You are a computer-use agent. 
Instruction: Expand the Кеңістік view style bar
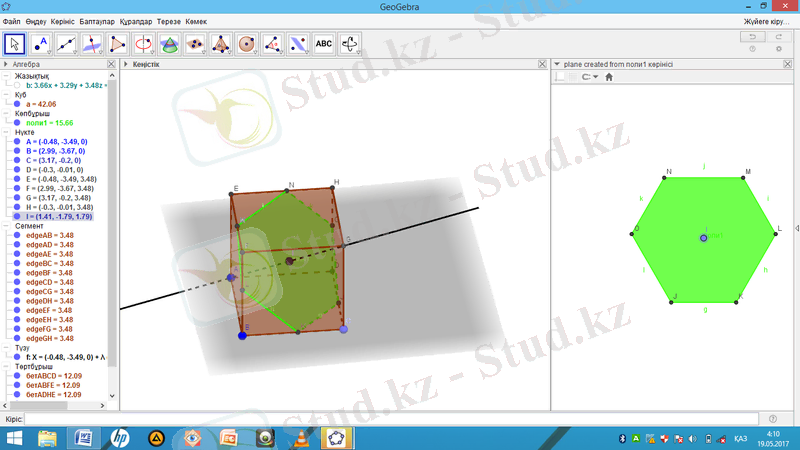point(126,64)
